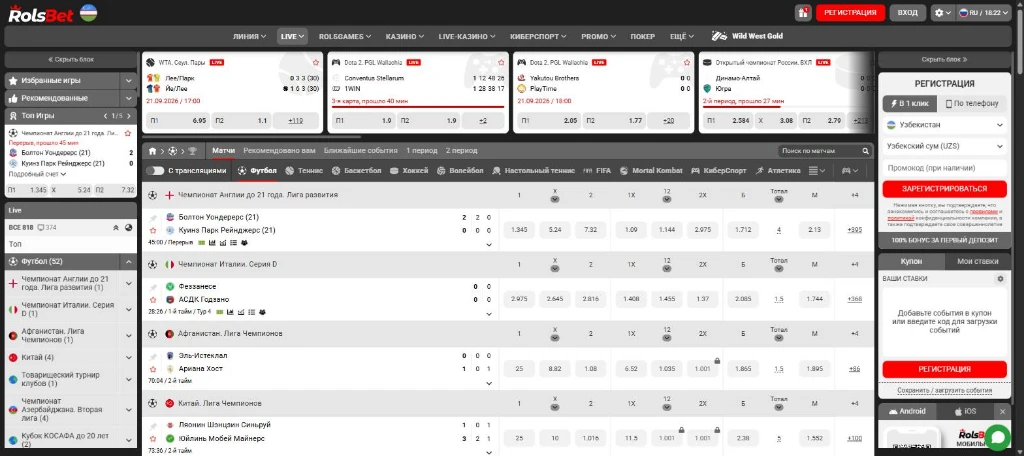Open the ЛИНИЯ menu
This screenshot has height=456, width=1024.
pyautogui.click(x=249, y=37)
